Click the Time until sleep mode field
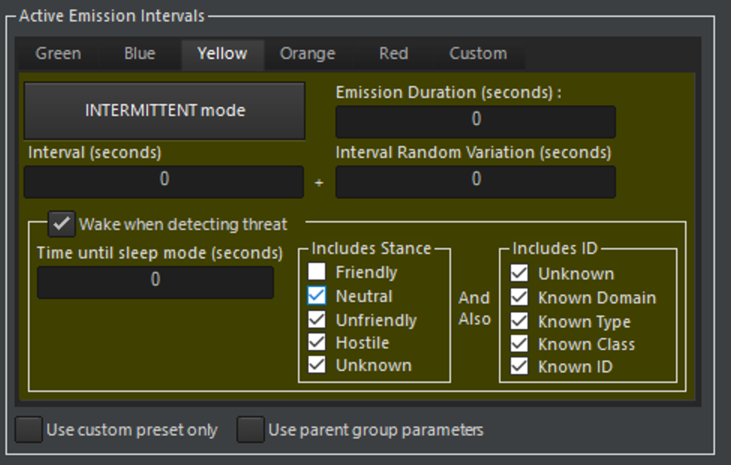The width and height of the screenshot is (731, 465). 155,281
